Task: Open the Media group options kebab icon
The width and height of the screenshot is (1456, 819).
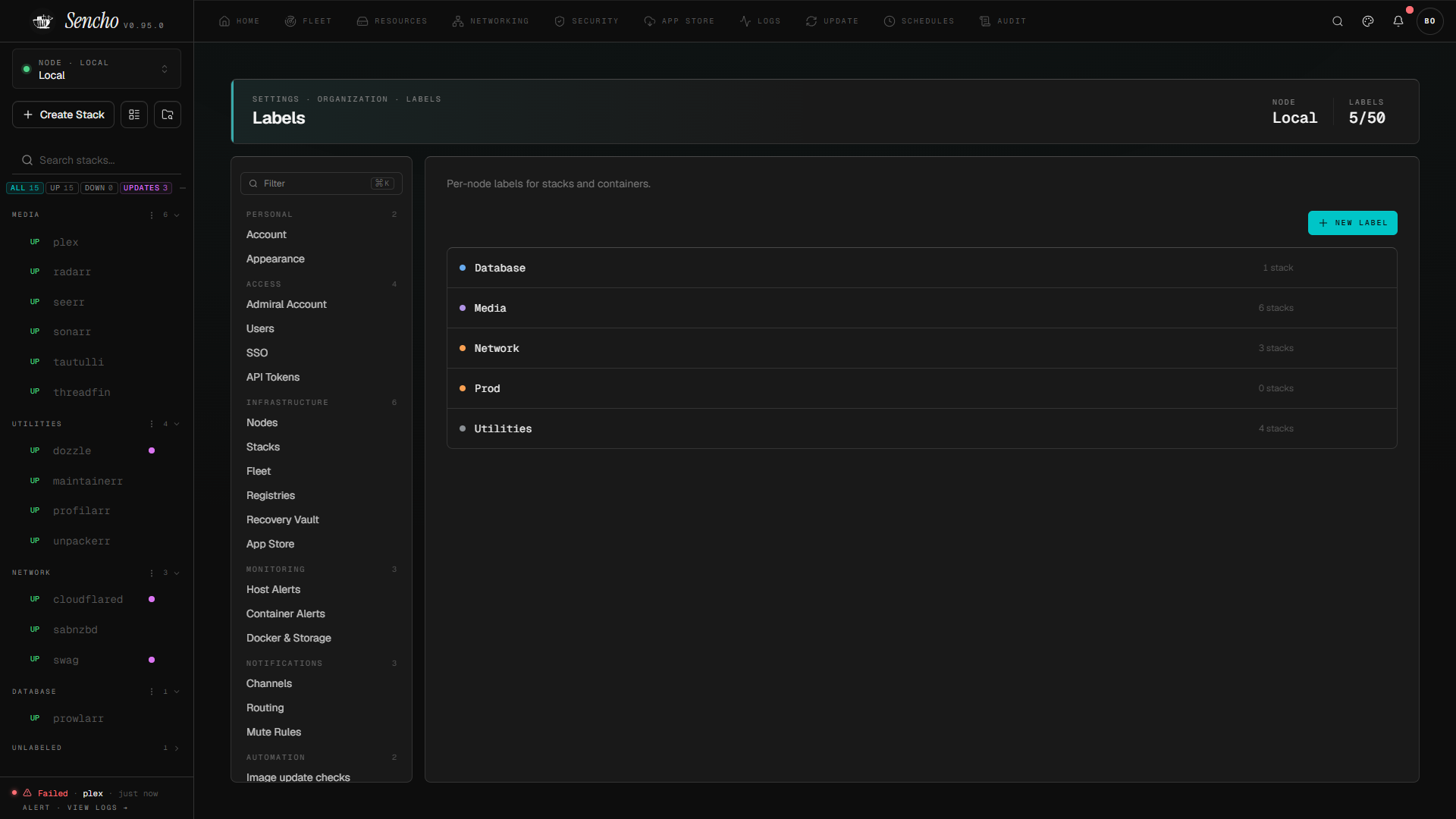Action: coord(152,215)
